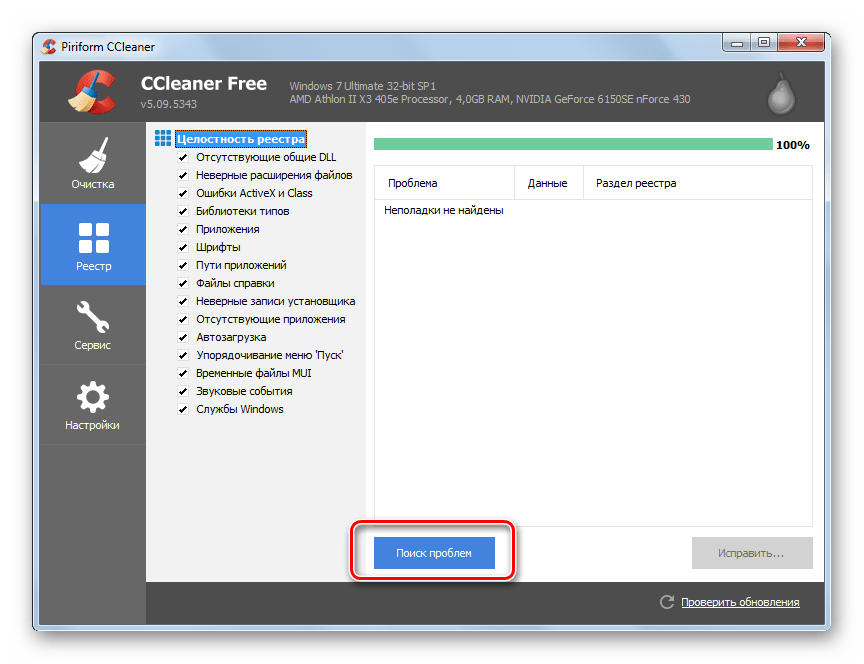
Task: Click the green scan progress bar
Action: pyautogui.click(x=573, y=144)
